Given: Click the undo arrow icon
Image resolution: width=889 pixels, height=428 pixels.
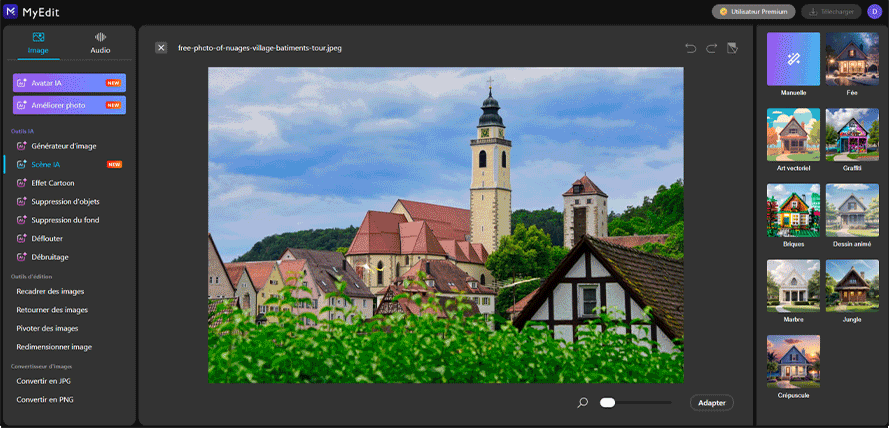Looking at the screenshot, I should pos(691,49).
